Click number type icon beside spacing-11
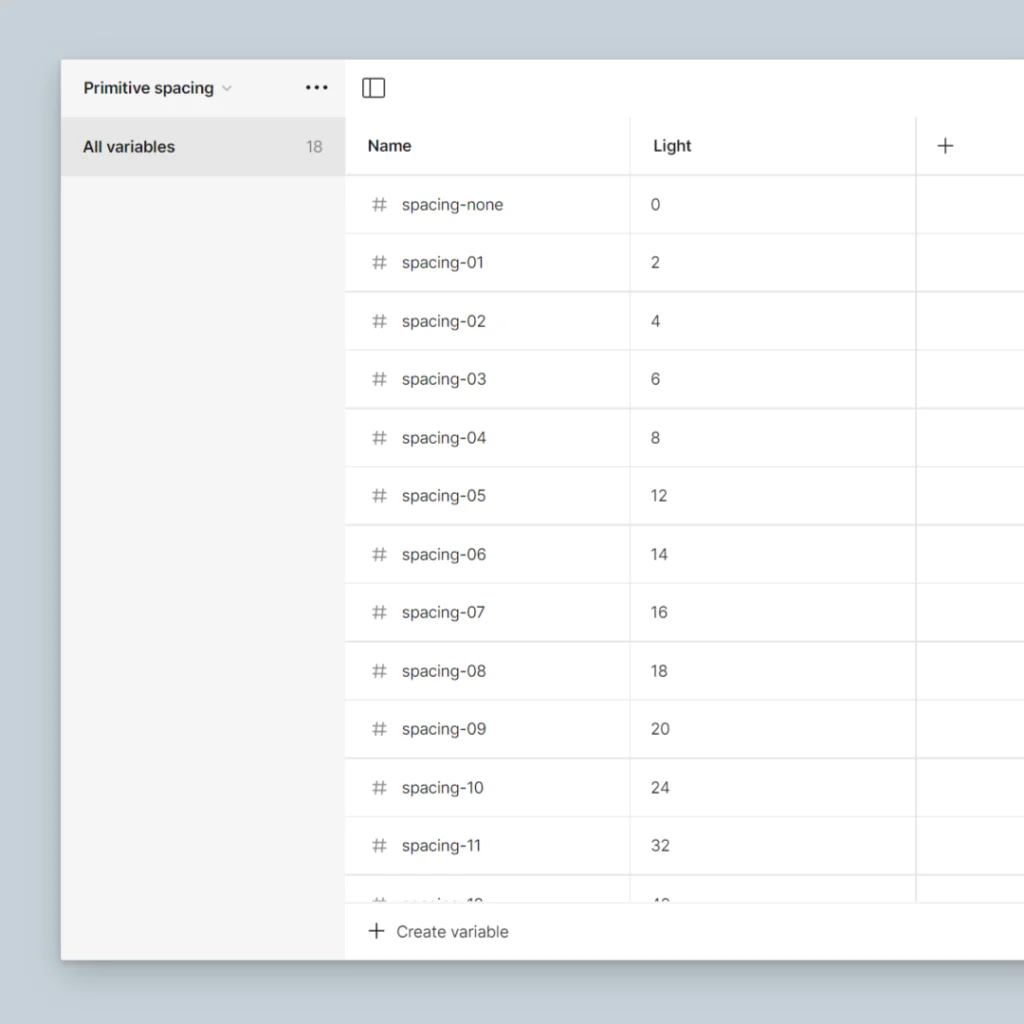This screenshot has height=1024, width=1024. pos(379,846)
